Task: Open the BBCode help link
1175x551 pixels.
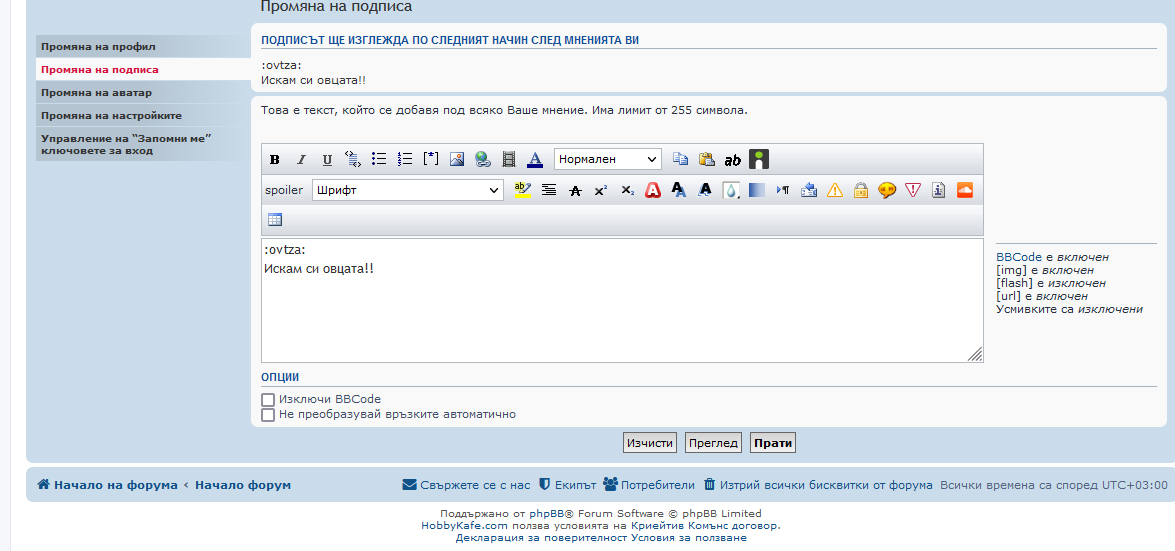Action: pyautogui.click(x=1019, y=257)
